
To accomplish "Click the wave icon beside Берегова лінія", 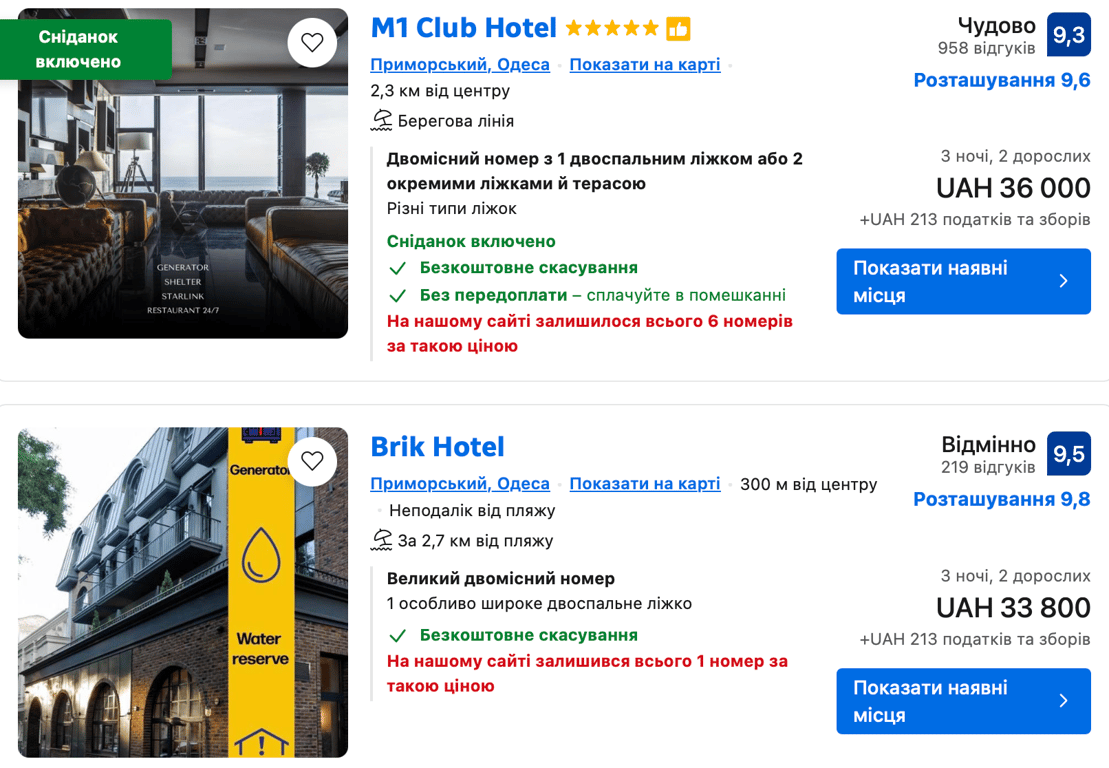I will coord(381,120).
